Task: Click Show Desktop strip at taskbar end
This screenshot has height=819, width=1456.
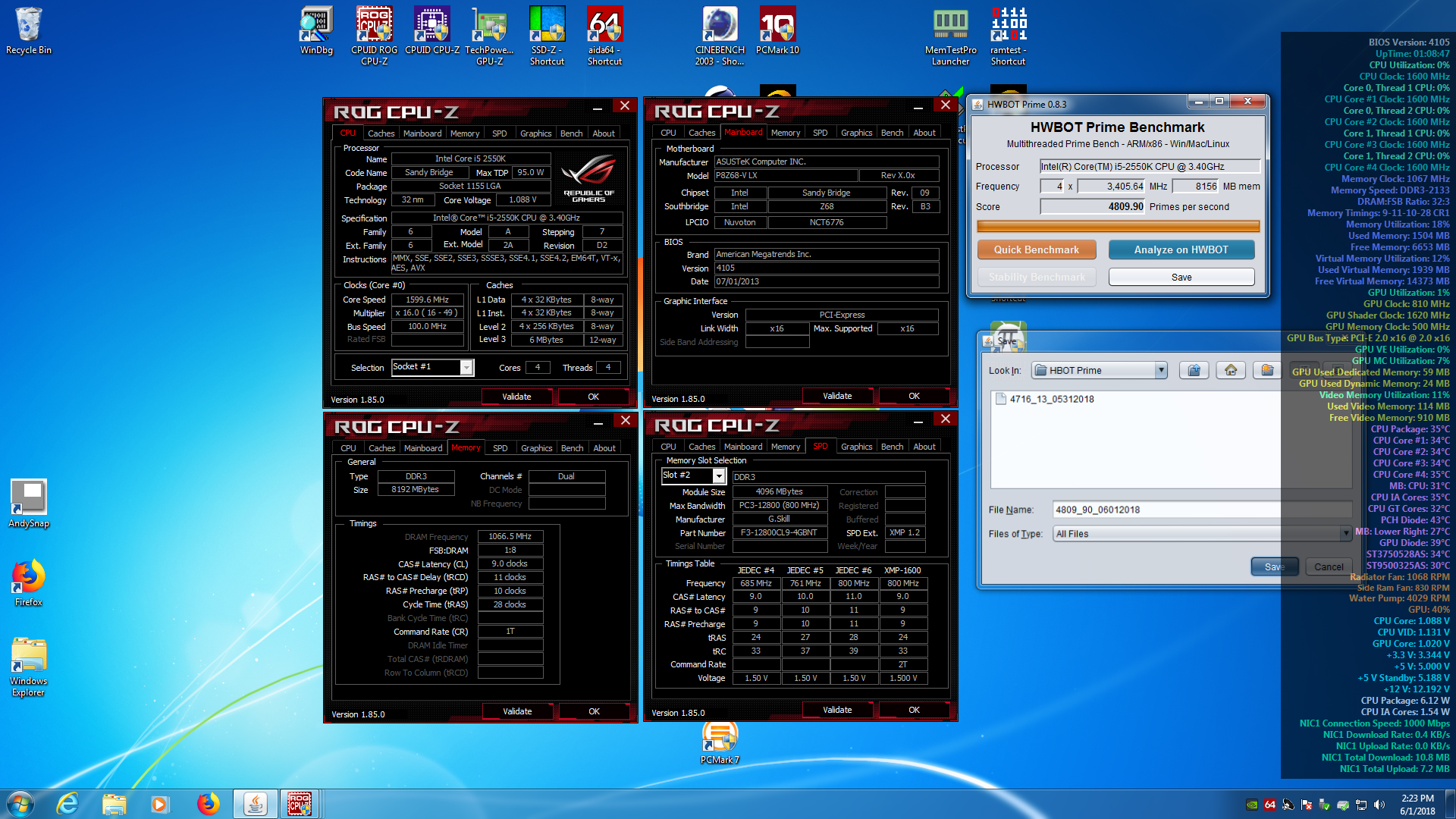Action: click(x=1450, y=804)
